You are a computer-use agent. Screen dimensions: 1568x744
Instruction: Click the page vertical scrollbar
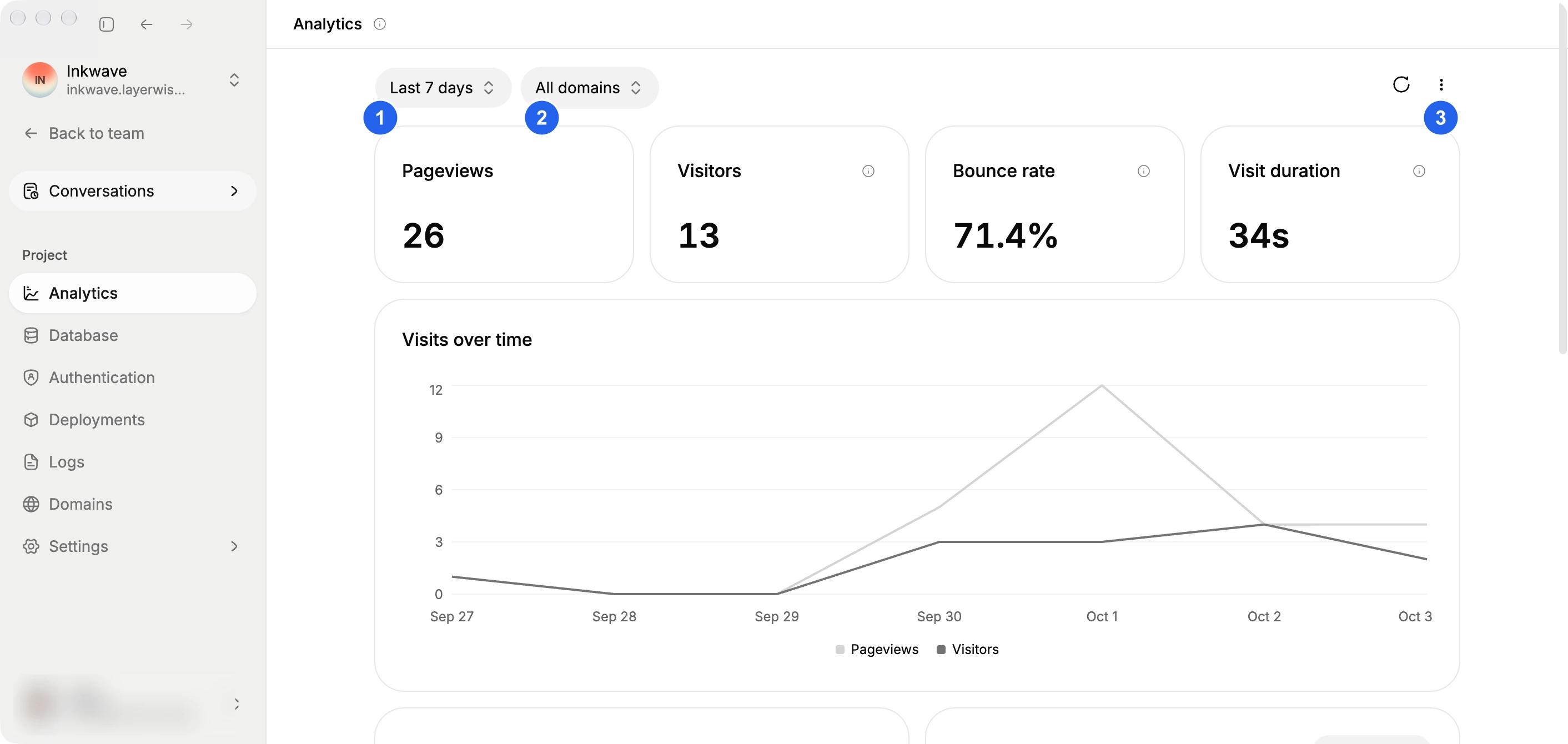tap(1562, 177)
